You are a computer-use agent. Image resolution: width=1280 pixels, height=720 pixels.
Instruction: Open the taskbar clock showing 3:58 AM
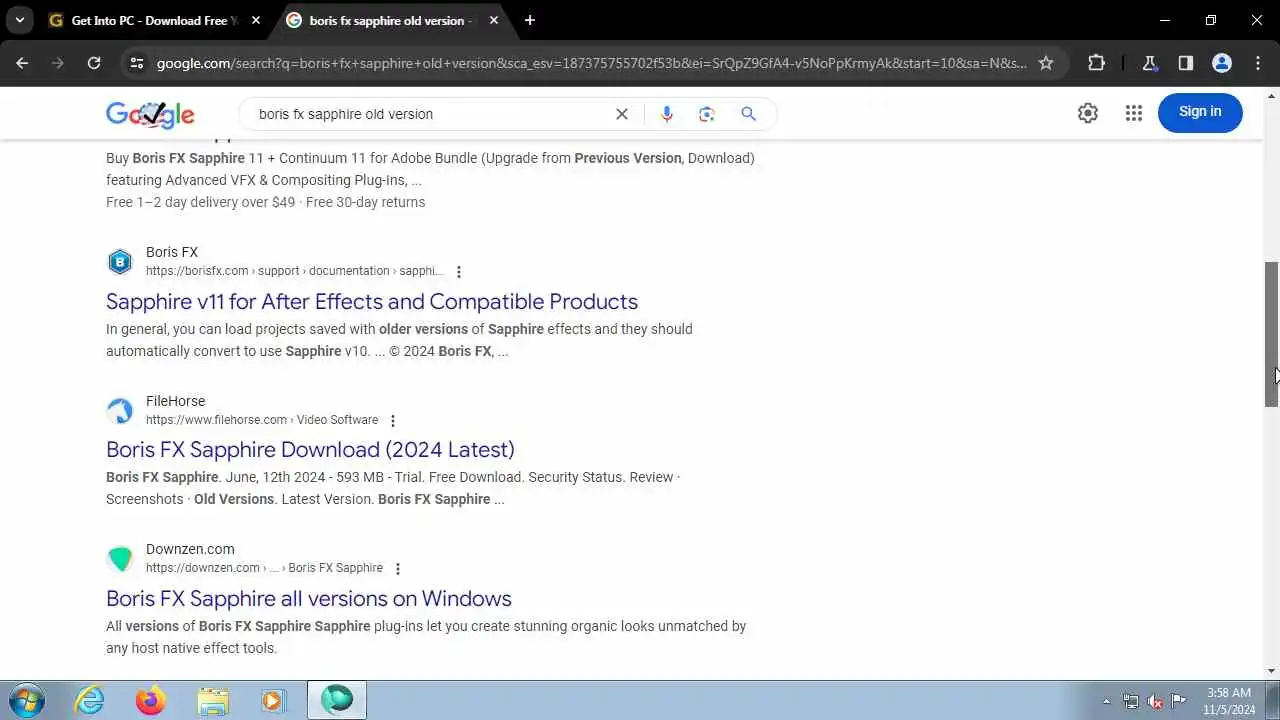click(x=1229, y=701)
